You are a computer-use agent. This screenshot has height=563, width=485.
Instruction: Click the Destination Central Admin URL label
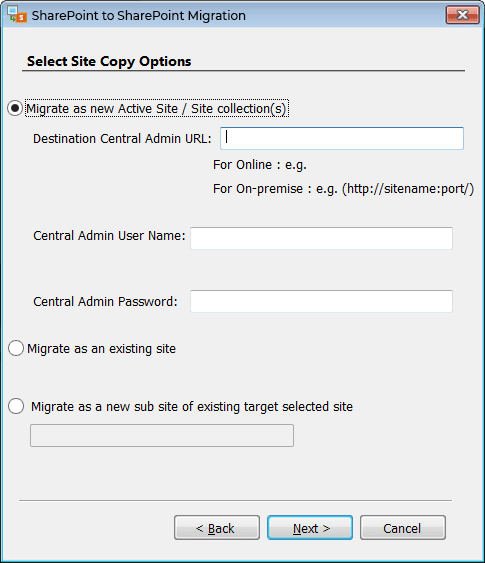click(122, 139)
